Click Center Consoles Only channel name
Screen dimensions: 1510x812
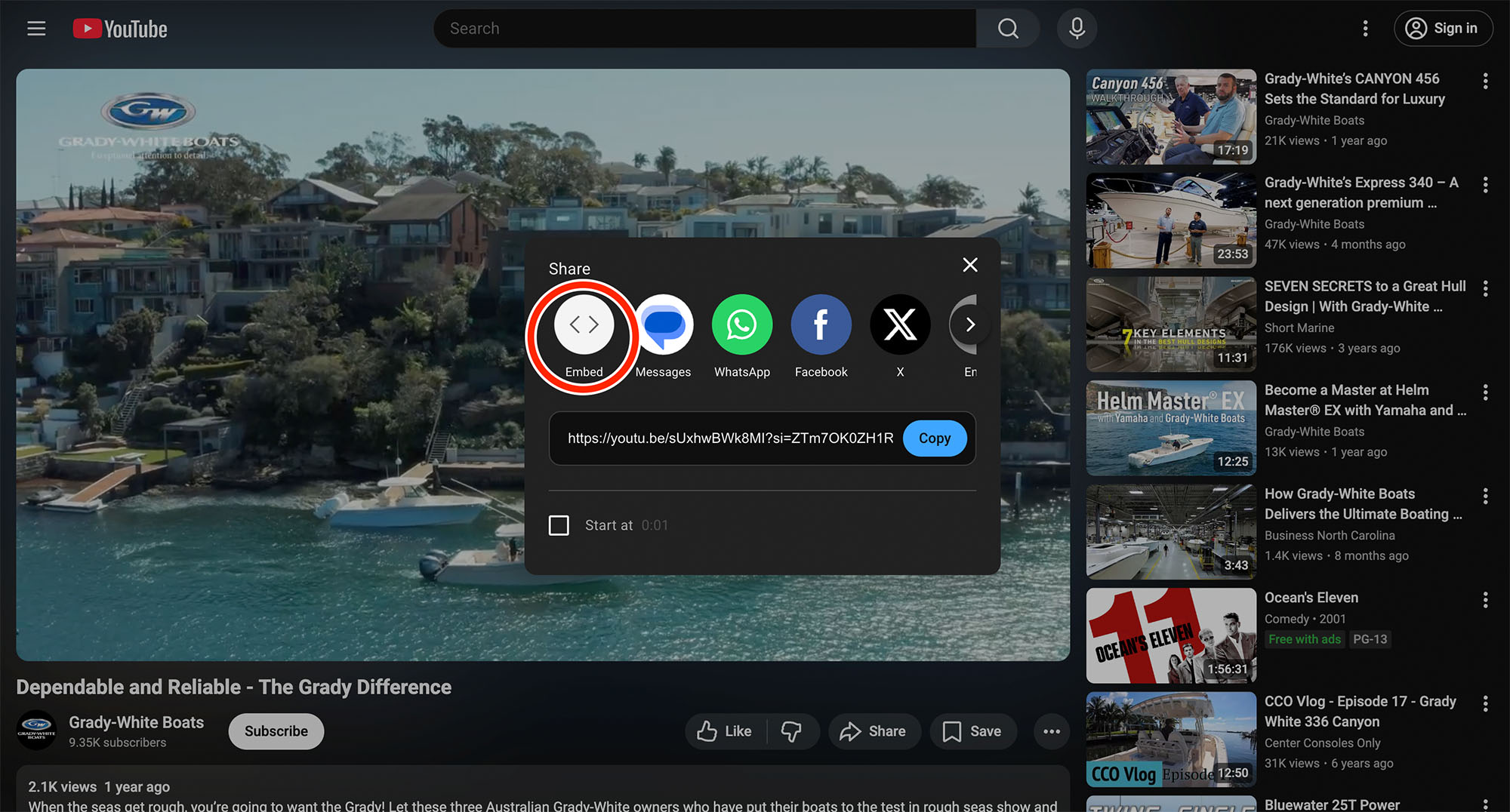(x=1322, y=743)
